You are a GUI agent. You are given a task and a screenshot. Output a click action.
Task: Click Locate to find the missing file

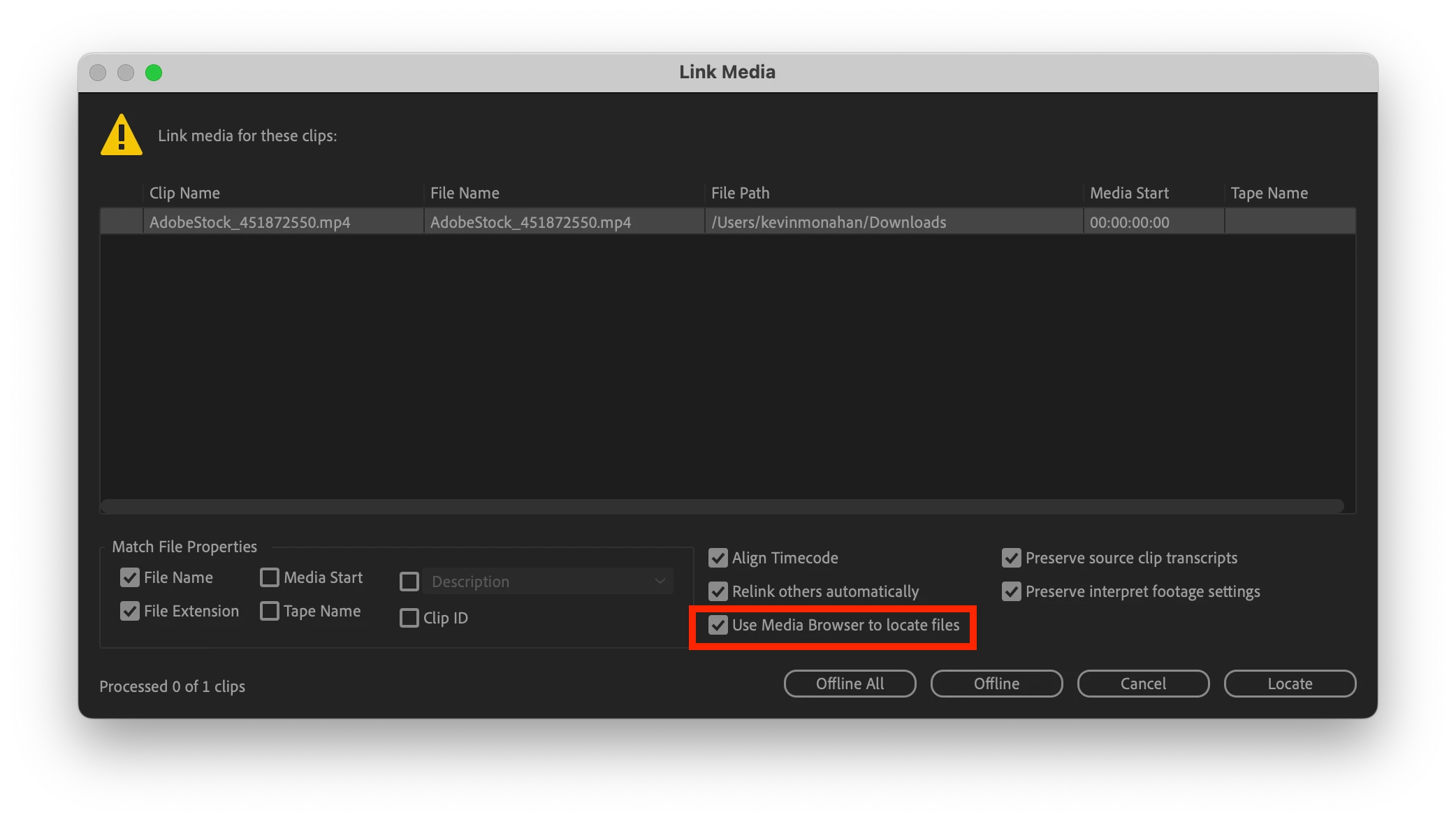pos(1290,684)
